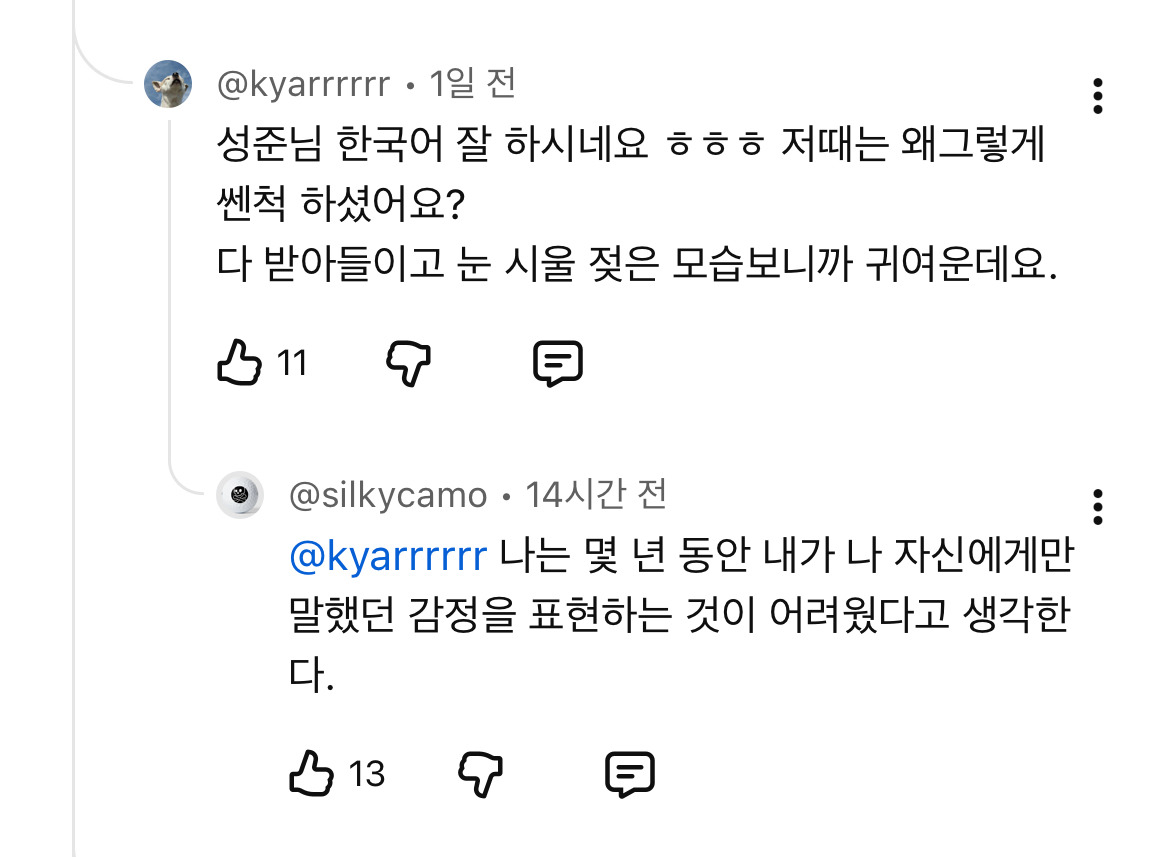This screenshot has width=1170, height=857.
Task: Click the thumbs down icon on @kyarrrrrr's comment
Action: click(x=408, y=363)
